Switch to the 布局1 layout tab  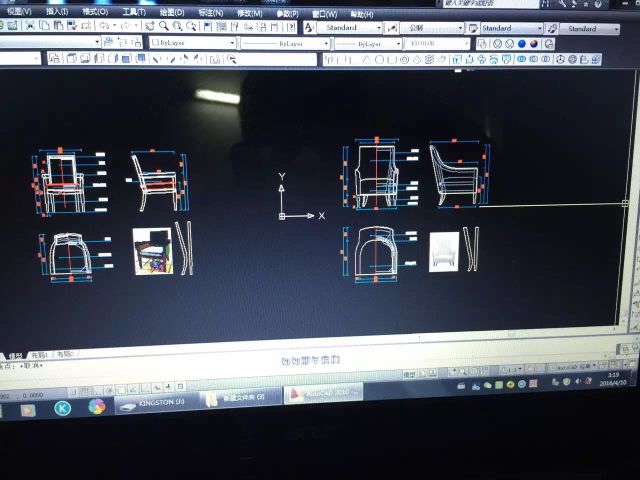38,355
